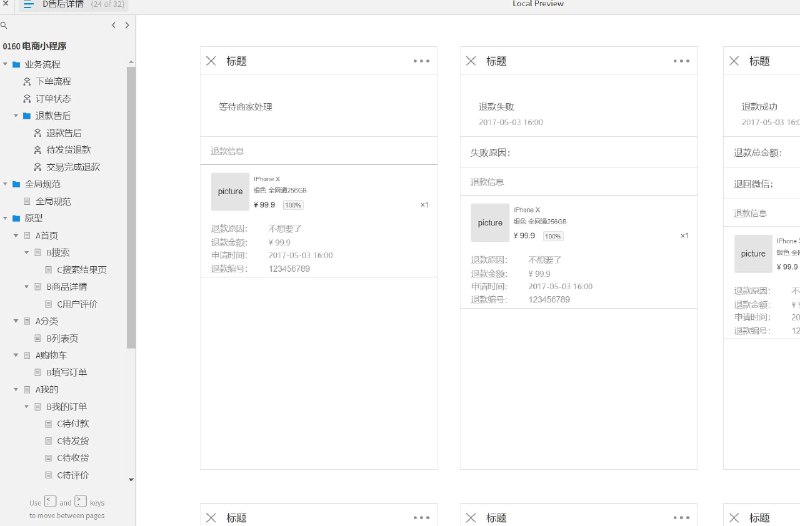This screenshot has height=526, width=800.
Task: Open the C待付款 page
Action: coord(73,423)
